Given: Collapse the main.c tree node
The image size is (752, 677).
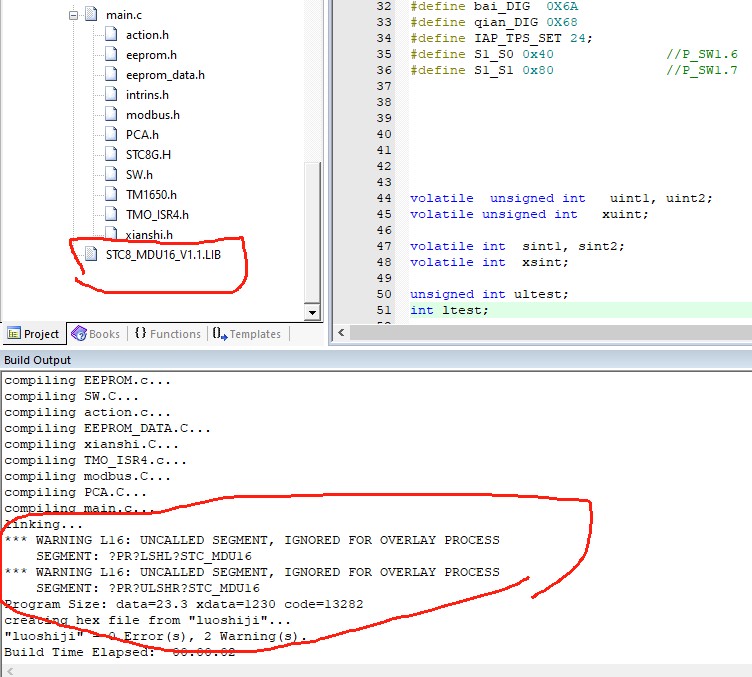Looking at the screenshot, I should pos(73,15).
